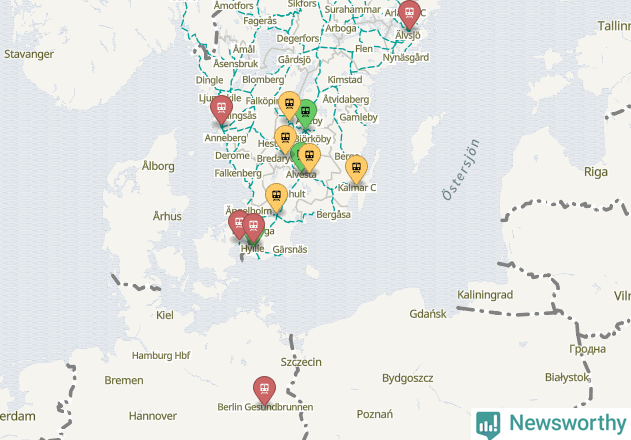
Task: Select the yellow train marker near Bredaryd
Action: (286, 140)
